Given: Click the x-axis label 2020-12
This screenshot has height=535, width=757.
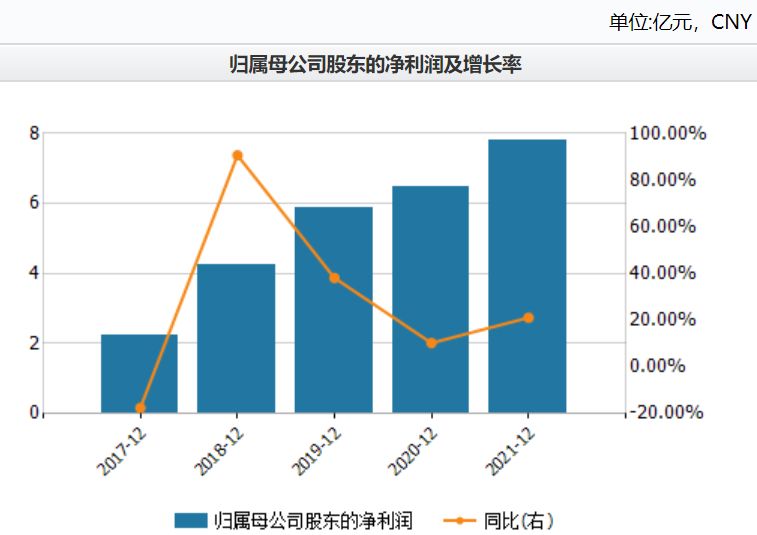Looking at the screenshot, I should (x=413, y=452).
